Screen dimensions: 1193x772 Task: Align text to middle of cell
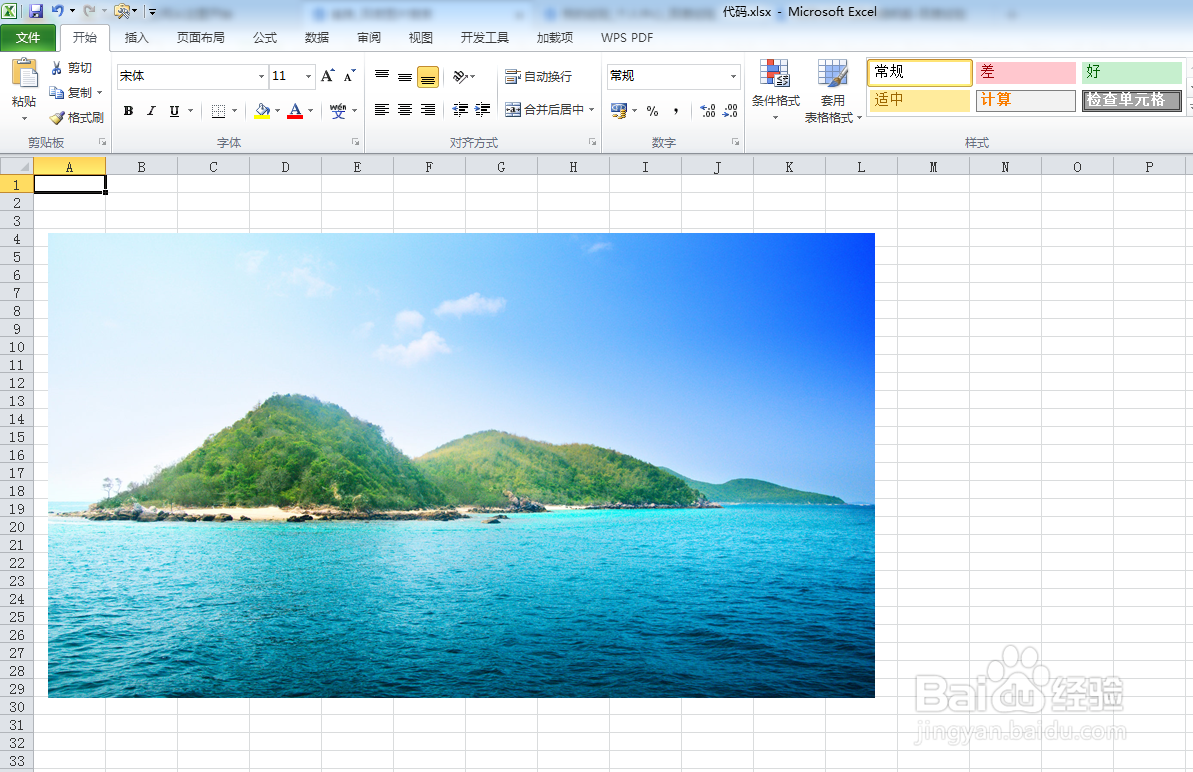click(x=405, y=76)
